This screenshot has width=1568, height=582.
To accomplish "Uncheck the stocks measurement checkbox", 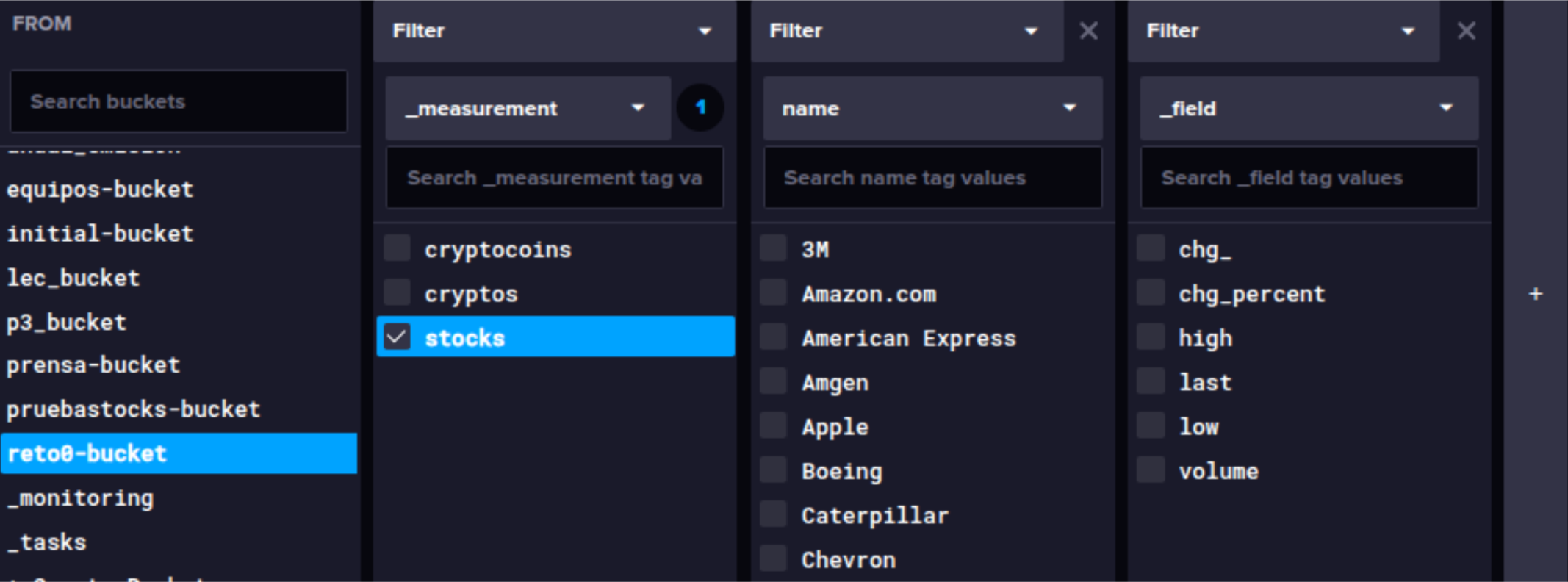I will (x=398, y=337).
